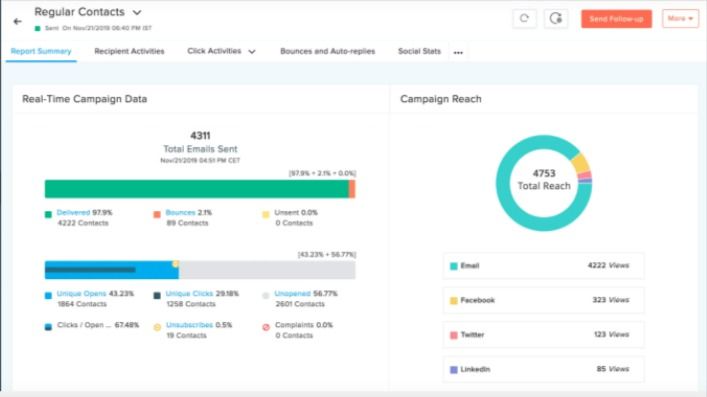Click the '2601 Contacts' unopened count
This screenshot has height=397, width=707.
pos(300,304)
